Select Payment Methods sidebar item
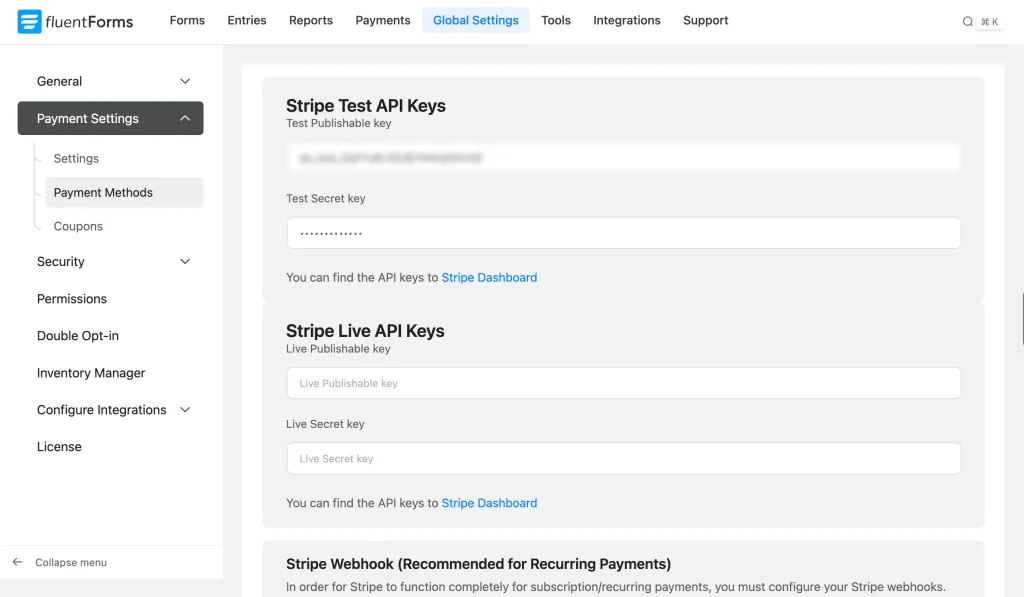Screen dimensions: 1024x597 [124, 193]
